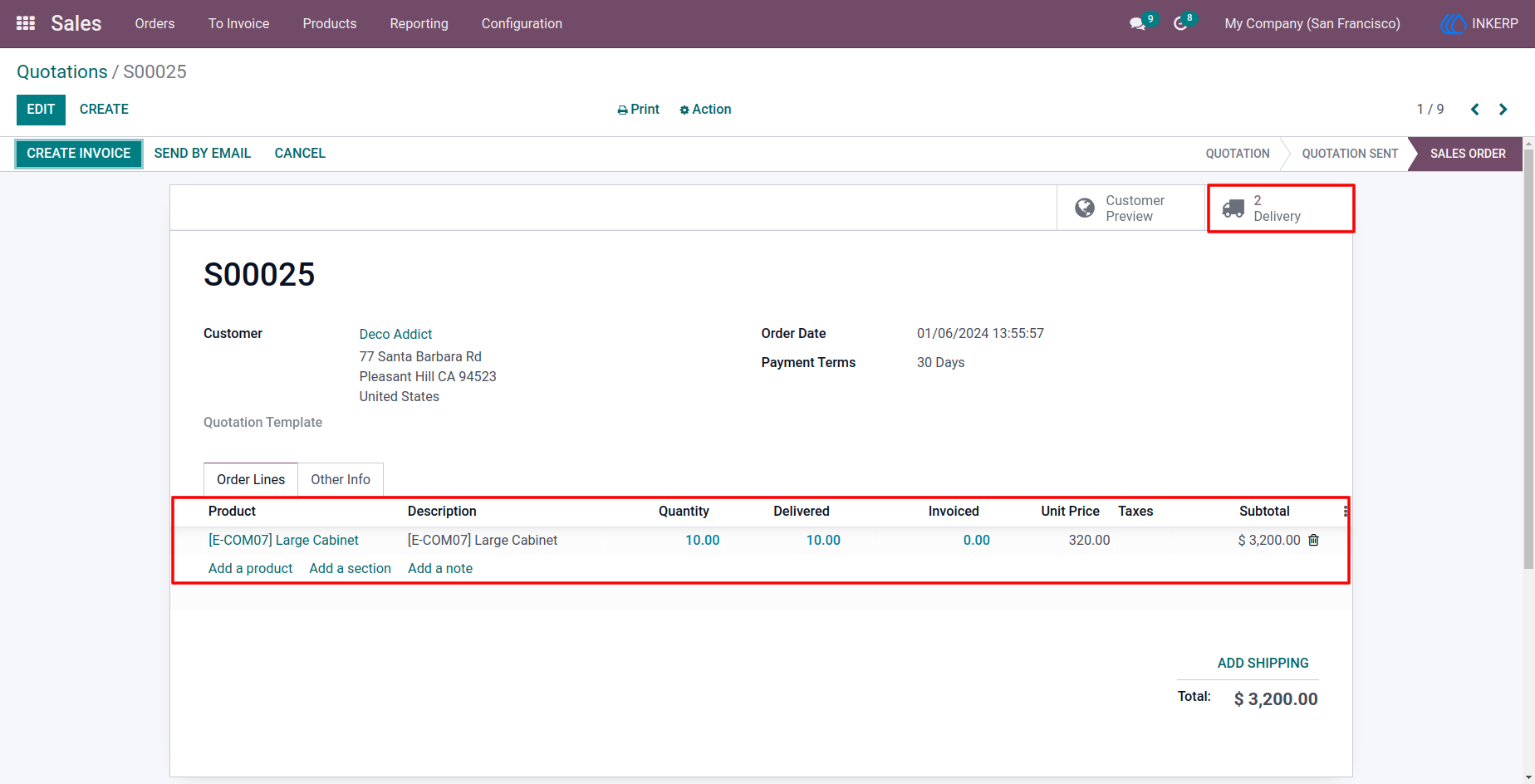Click the Quantity 10.00 cell

click(703, 541)
